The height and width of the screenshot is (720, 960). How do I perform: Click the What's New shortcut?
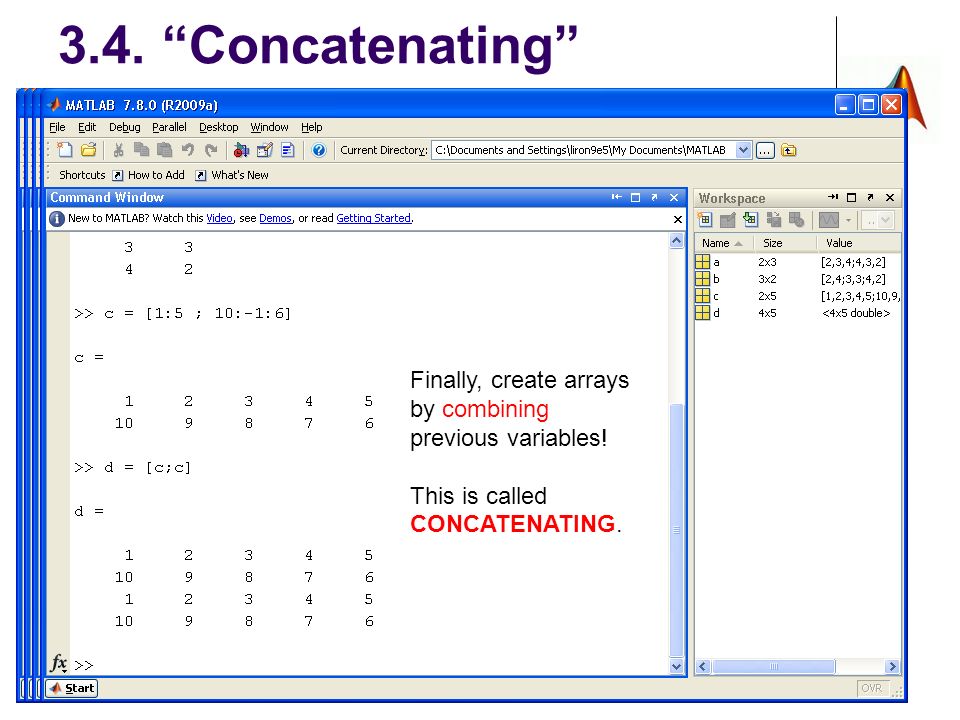[232, 175]
